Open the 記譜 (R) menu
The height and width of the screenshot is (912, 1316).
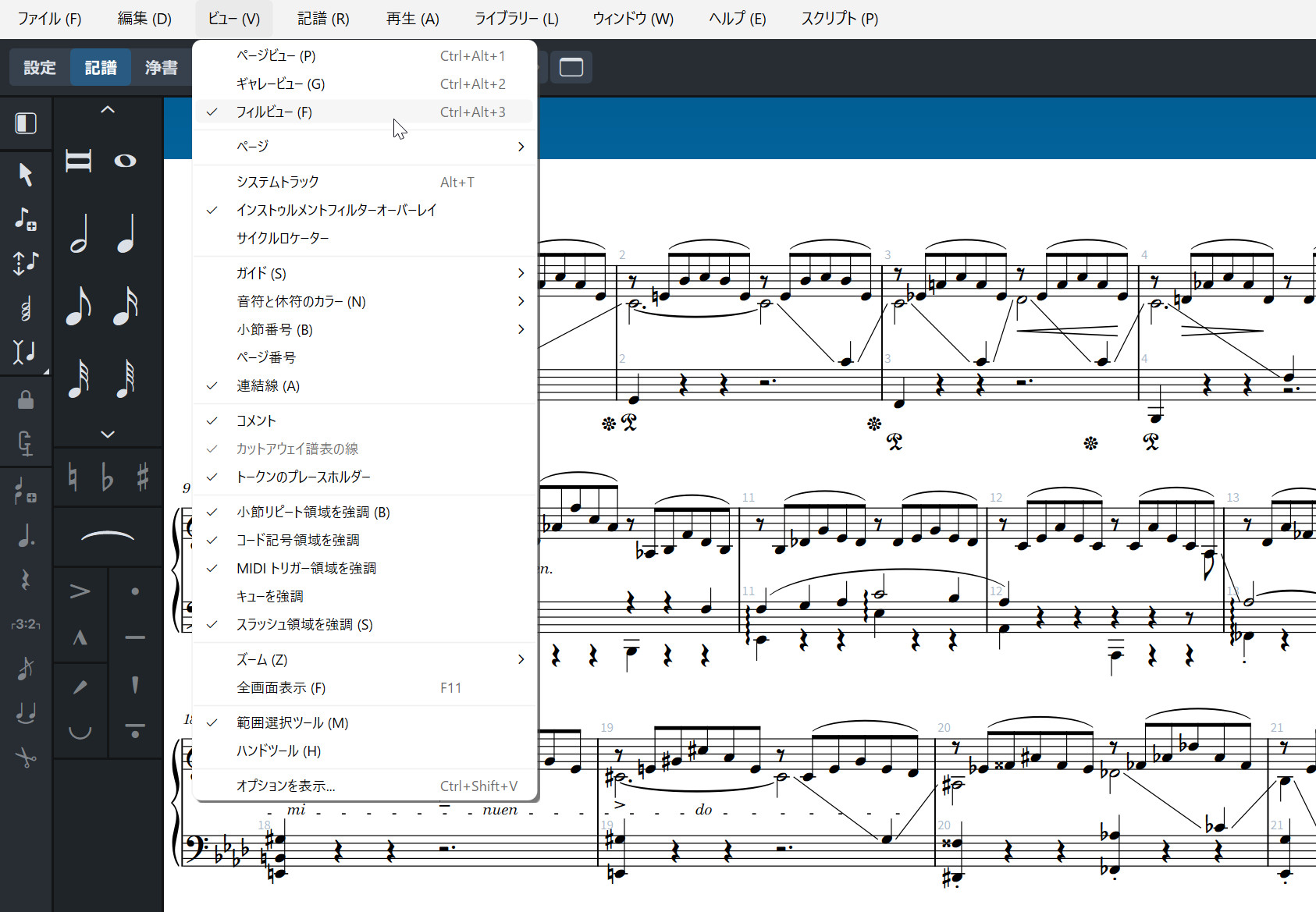323,19
